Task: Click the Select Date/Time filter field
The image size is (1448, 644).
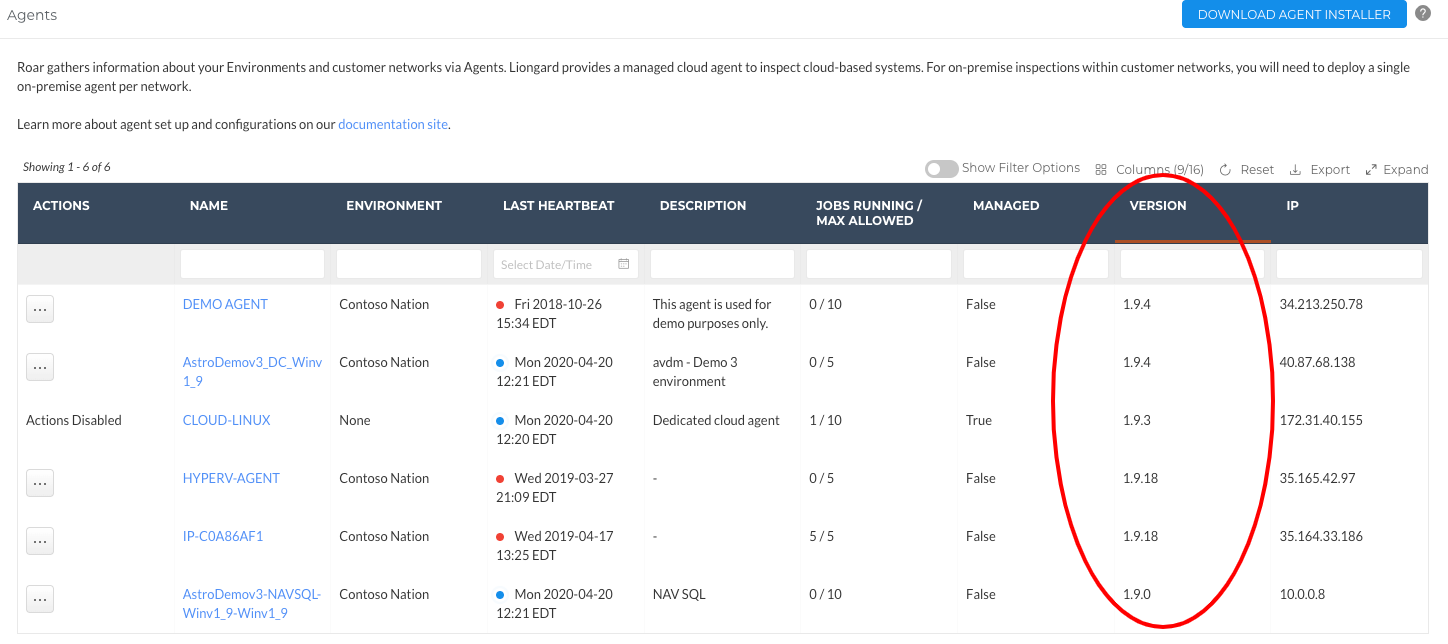Action: click(x=566, y=264)
